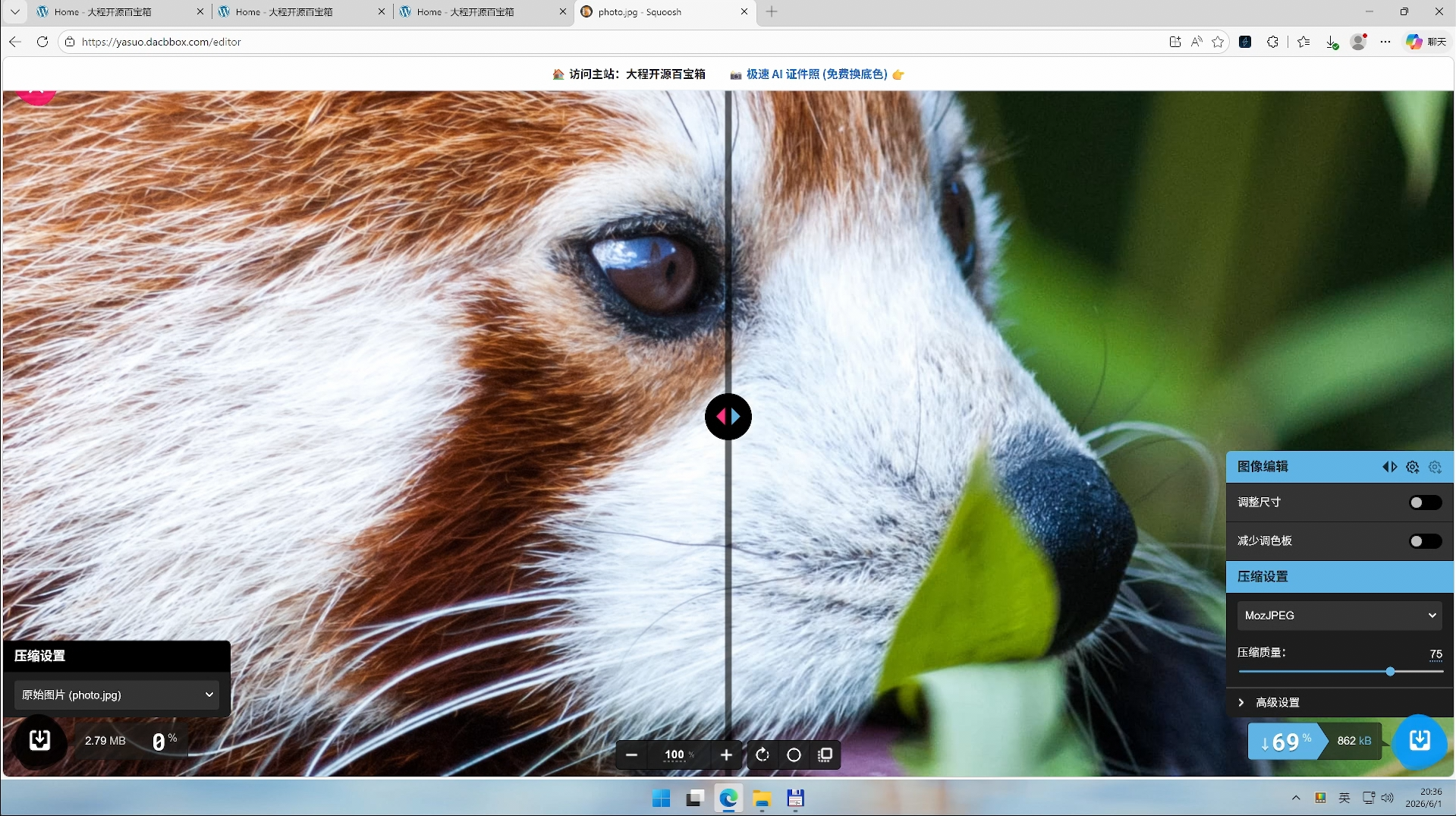Screen dimensions: 1456x816
Task: Open the Windows Start menu
Action: click(661, 799)
